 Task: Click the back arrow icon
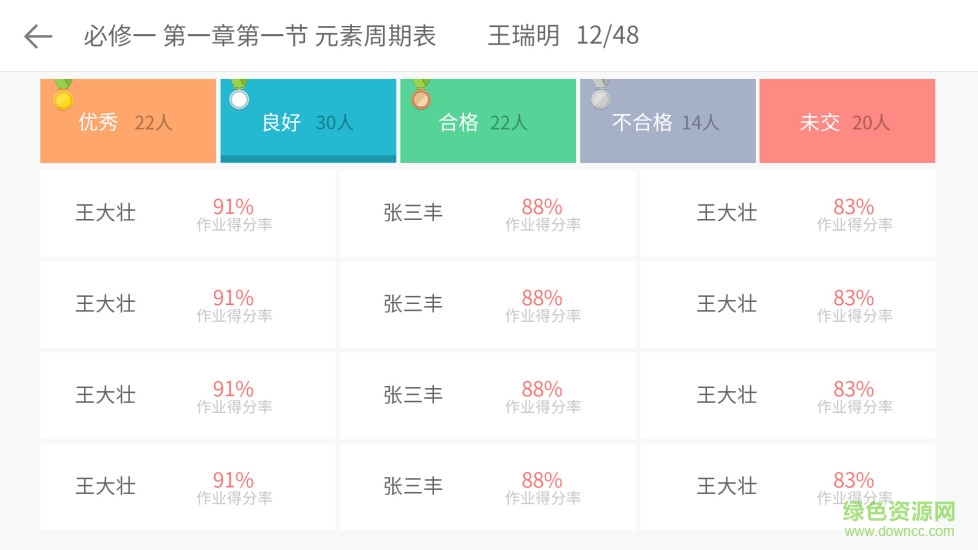pos(37,37)
